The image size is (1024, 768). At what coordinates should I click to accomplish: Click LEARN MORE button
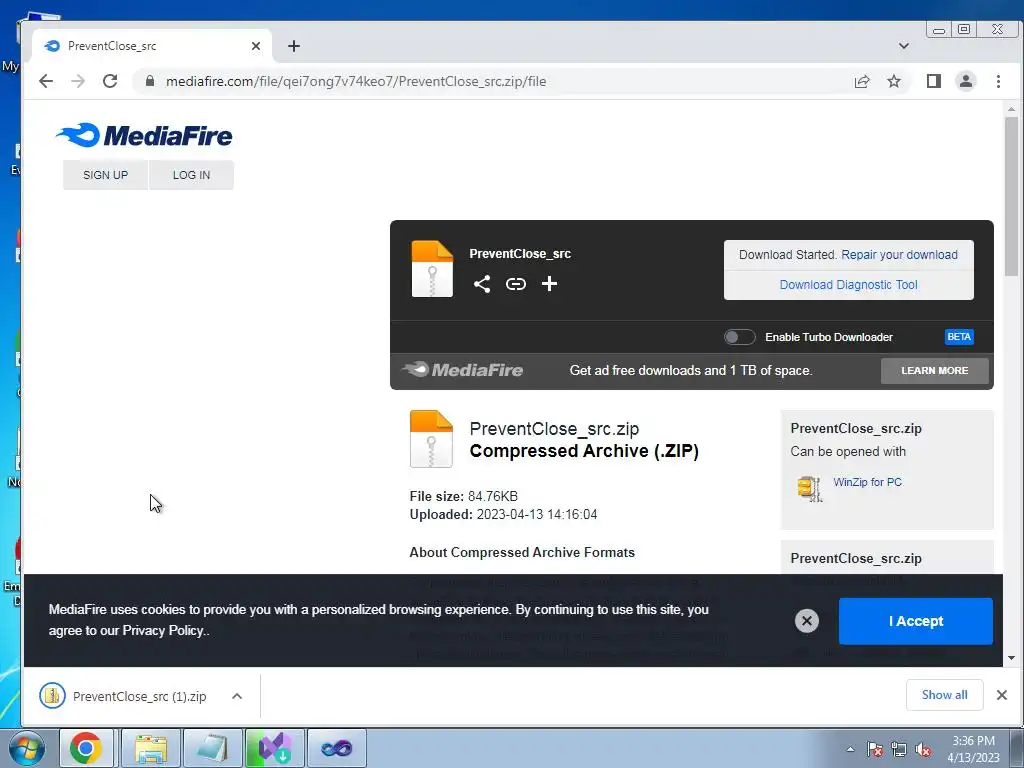coord(935,370)
